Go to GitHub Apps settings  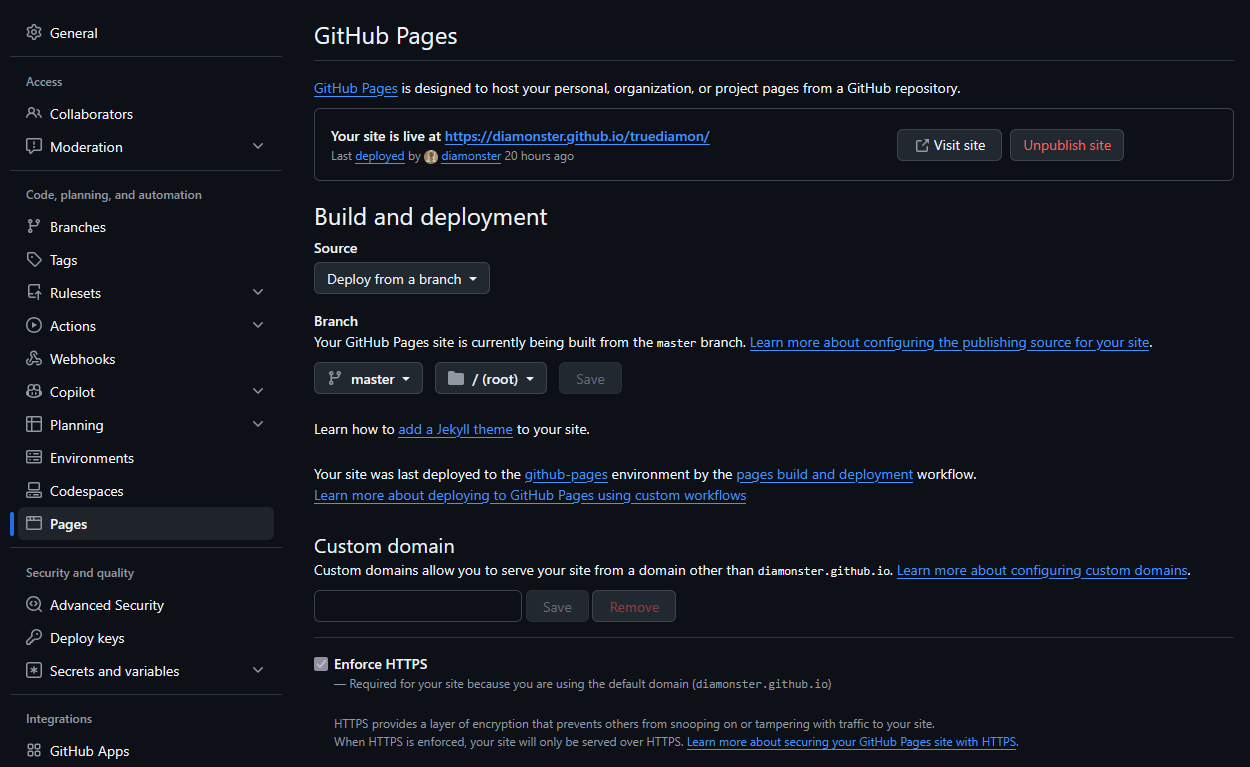[x=146, y=751]
